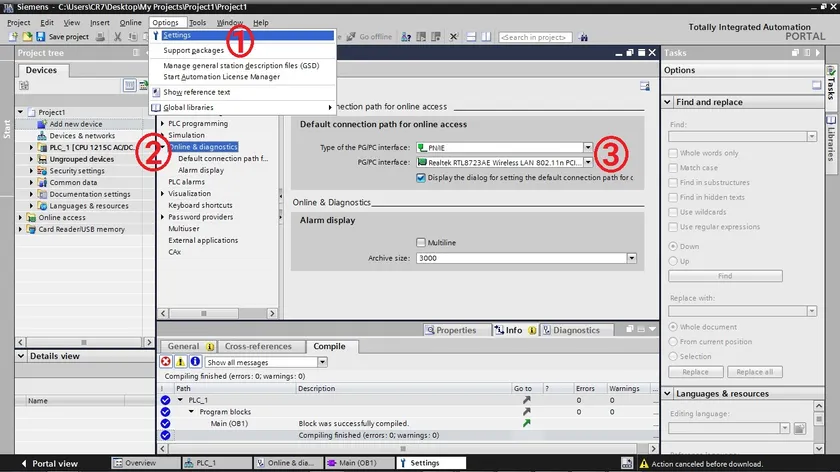
Task: Expand PLC programming settings node
Action: pos(163,123)
